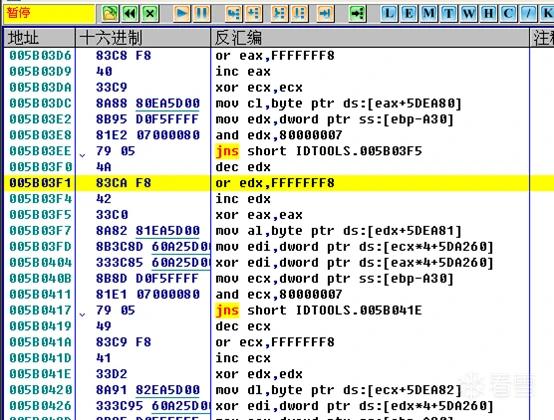Image resolution: width=554 pixels, height=420 pixels.
Task: Click the green Go To Address icon
Action: tap(357, 14)
